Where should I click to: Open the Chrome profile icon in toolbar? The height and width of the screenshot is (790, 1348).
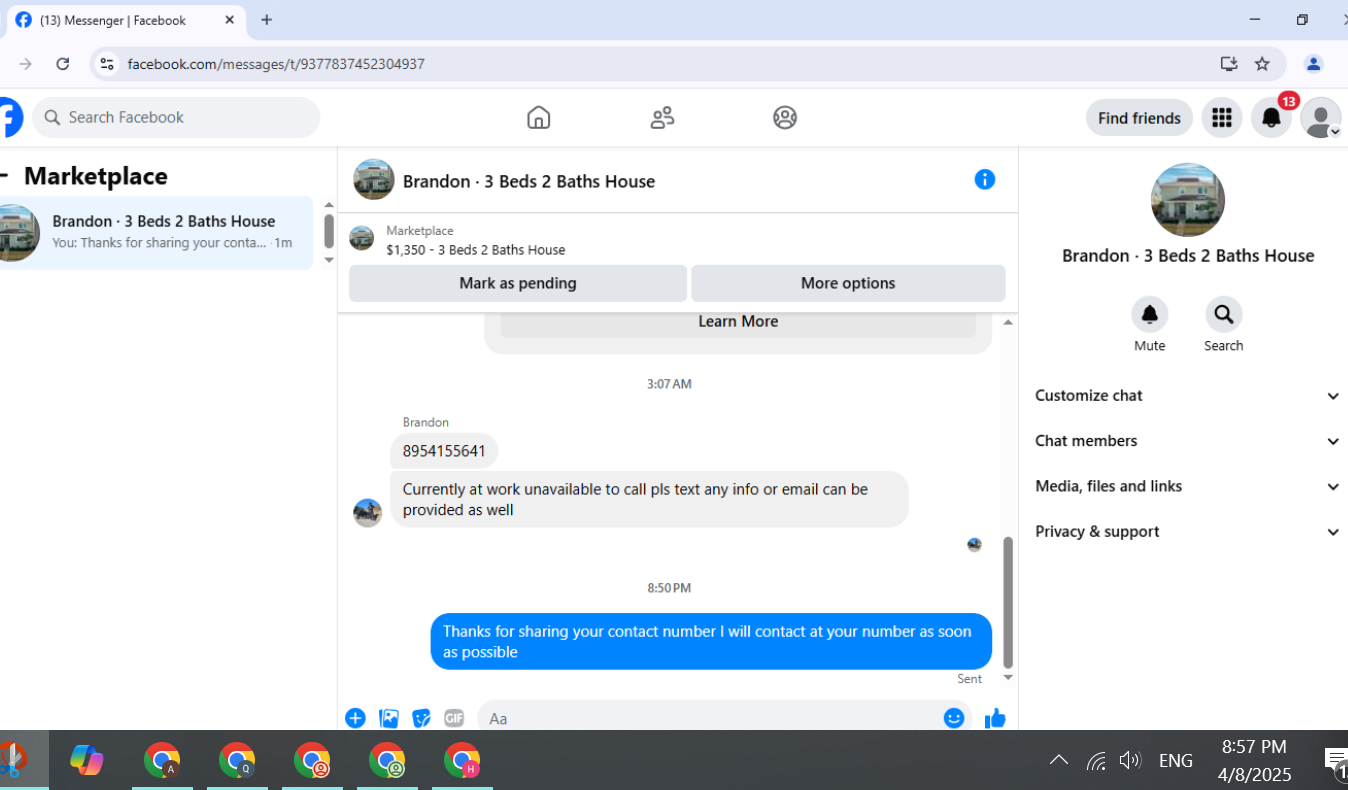pyautogui.click(x=1314, y=64)
